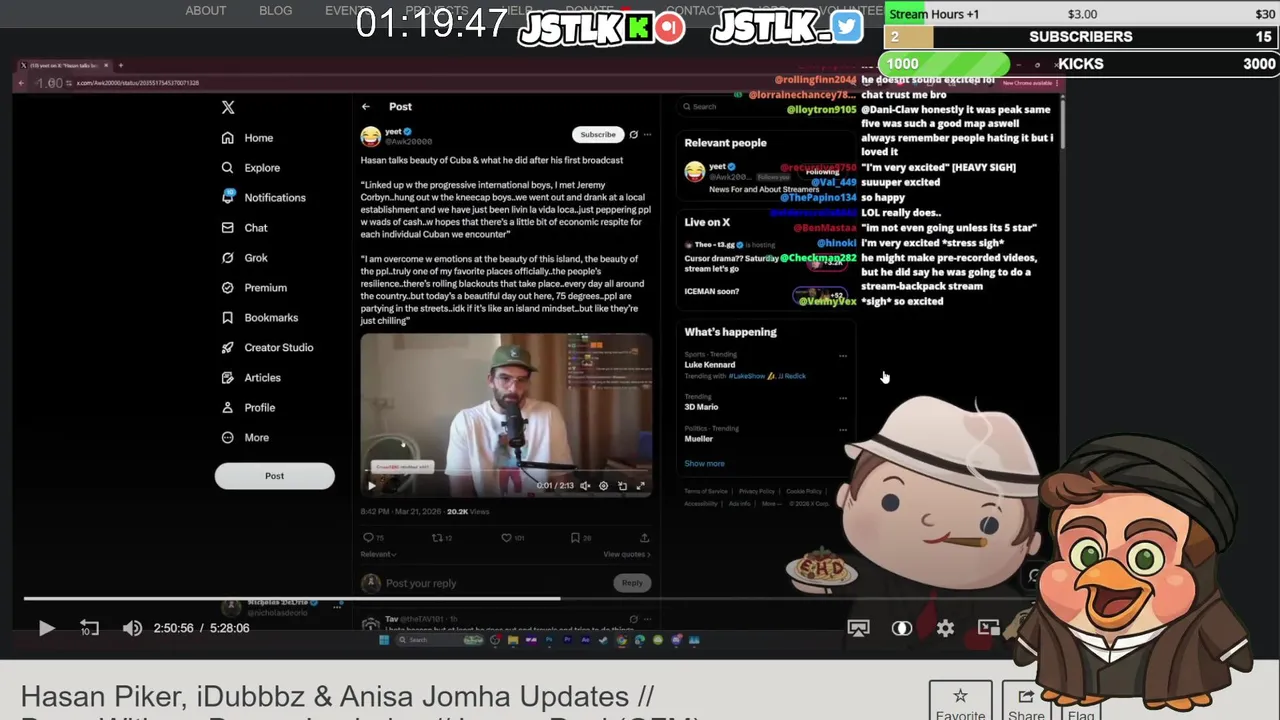This screenshot has width=1280, height=720.
Task: Open more options for Mueller trend
Action: click(843, 430)
